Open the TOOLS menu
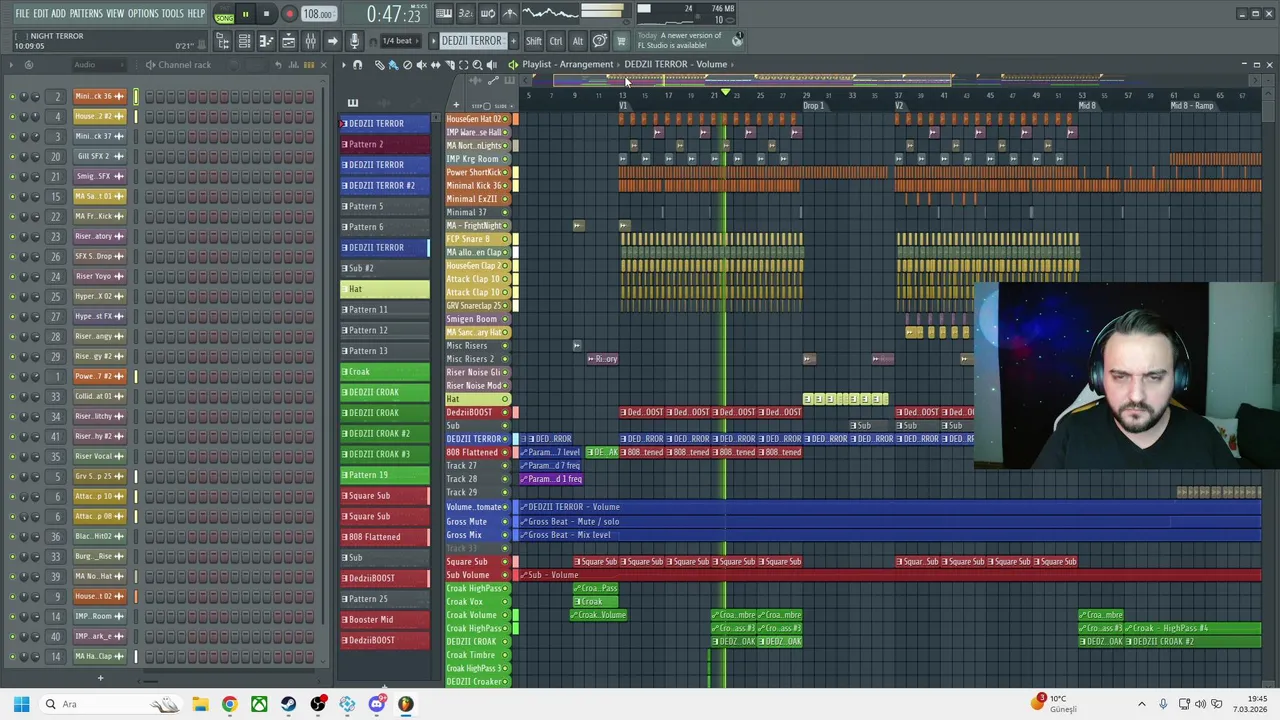This screenshot has width=1280, height=720. [173, 14]
